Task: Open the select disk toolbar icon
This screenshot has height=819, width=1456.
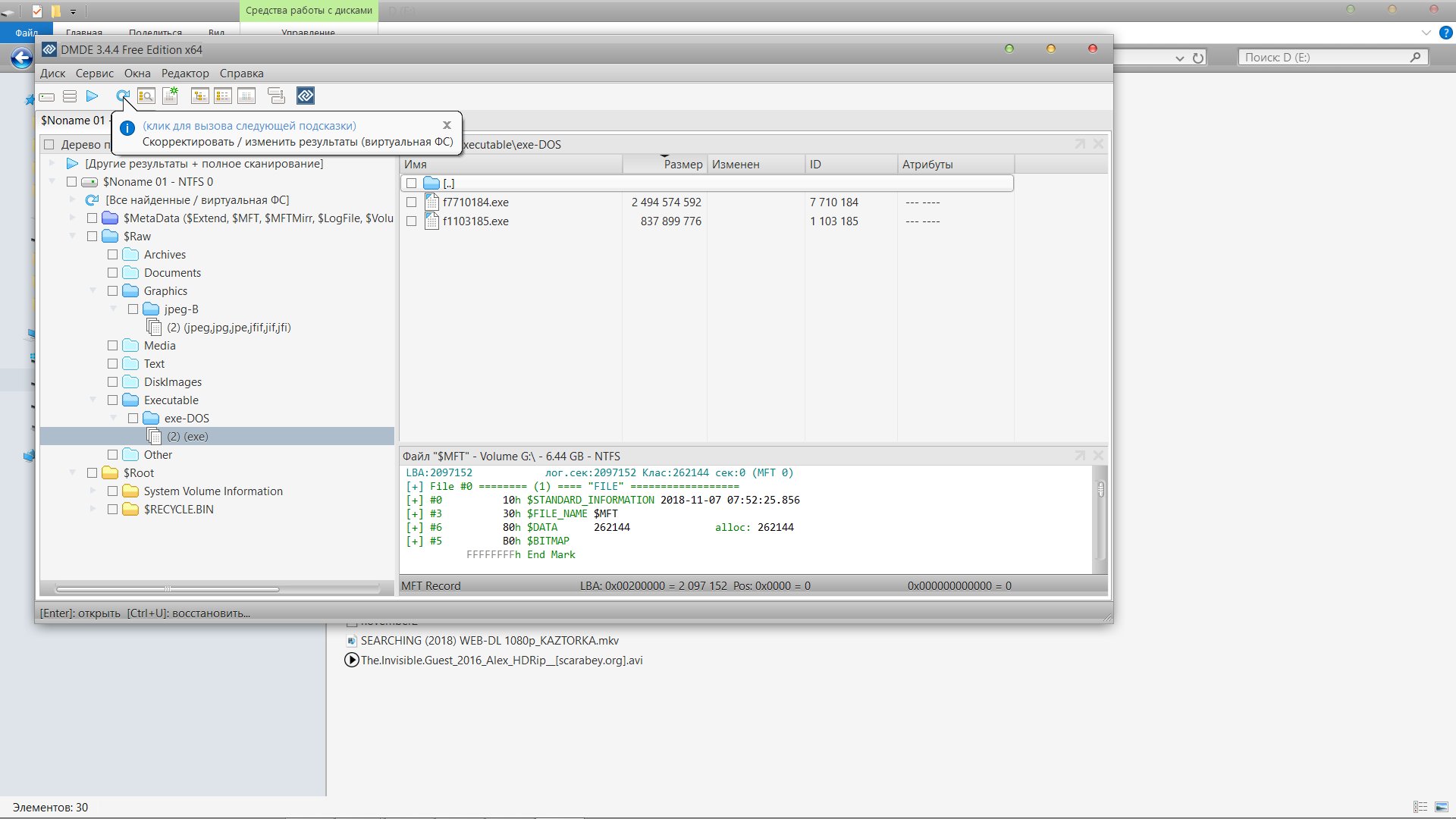Action: point(47,96)
